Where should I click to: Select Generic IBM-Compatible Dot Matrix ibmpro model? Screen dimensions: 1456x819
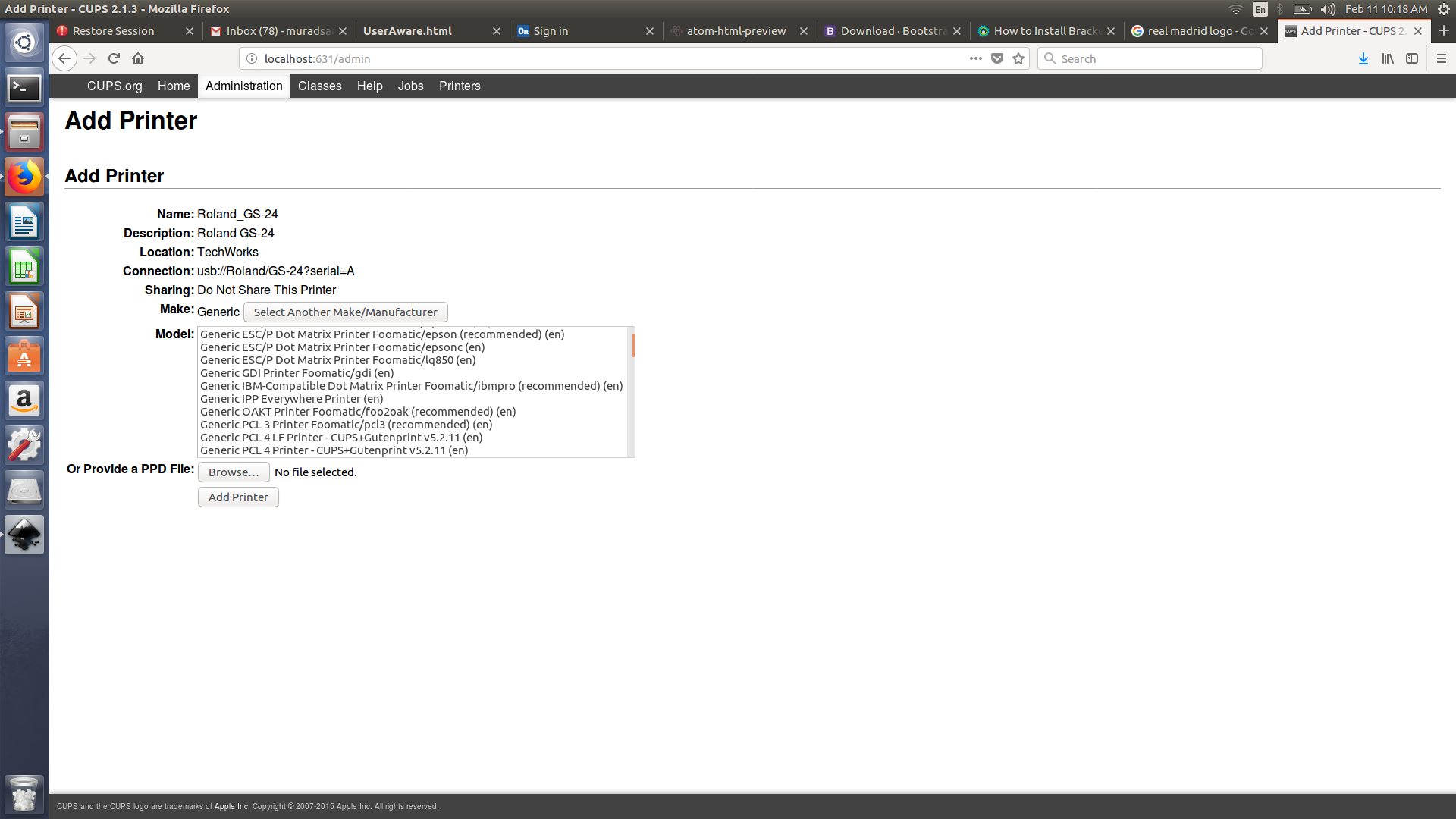tap(414, 386)
